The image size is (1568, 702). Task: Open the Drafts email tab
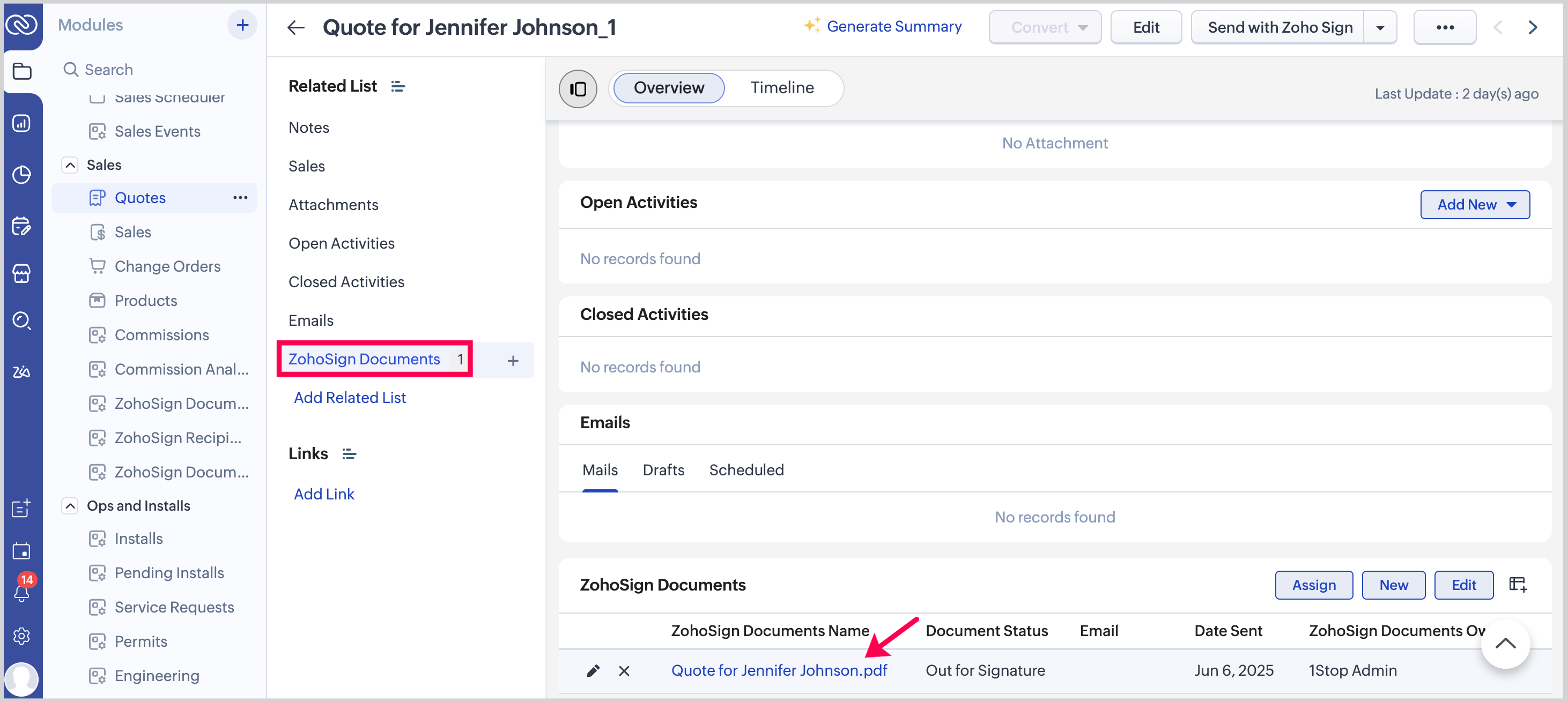(663, 469)
